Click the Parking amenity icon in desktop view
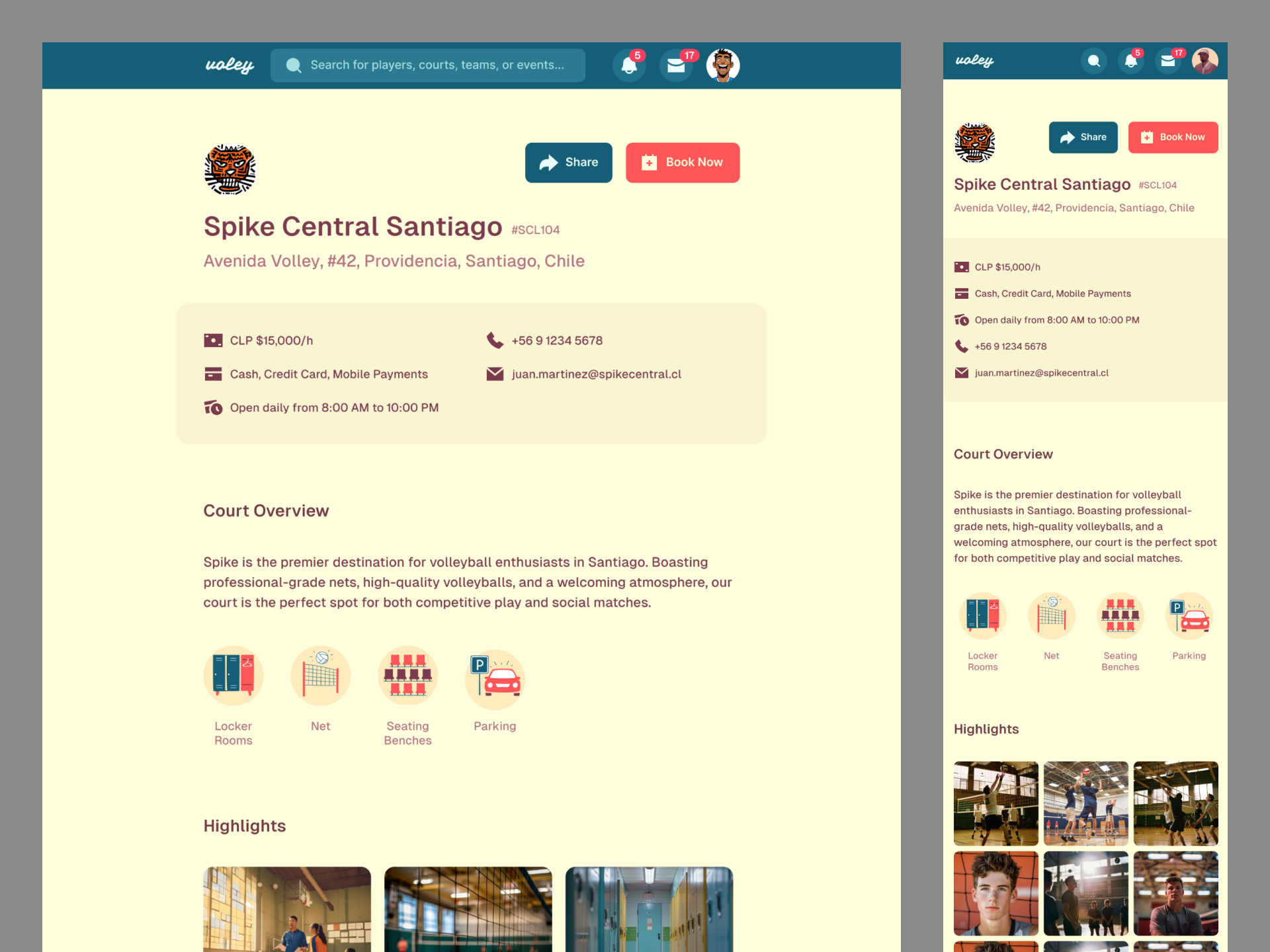This screenshot has width=1270, height=952. 495,678
